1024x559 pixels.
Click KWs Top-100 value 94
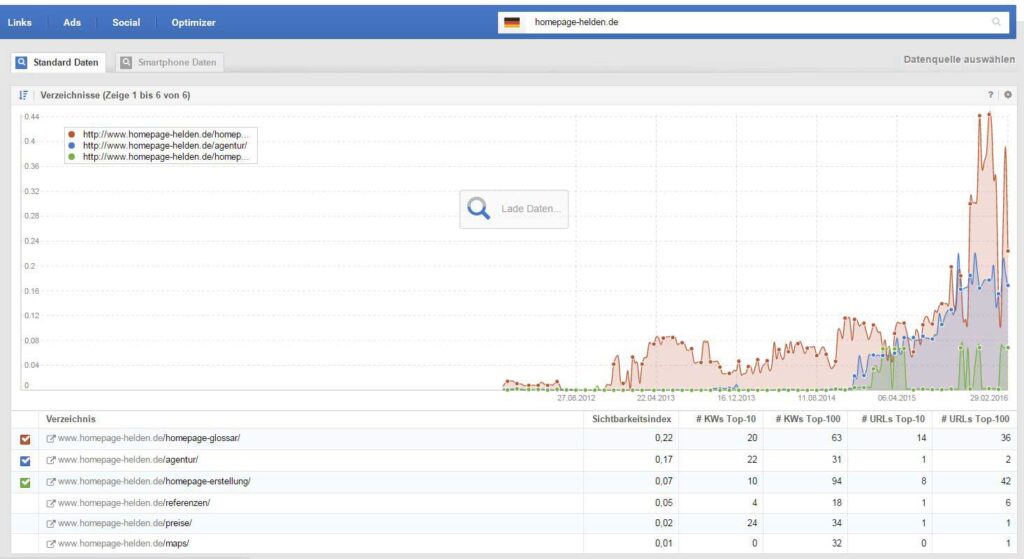837,481
